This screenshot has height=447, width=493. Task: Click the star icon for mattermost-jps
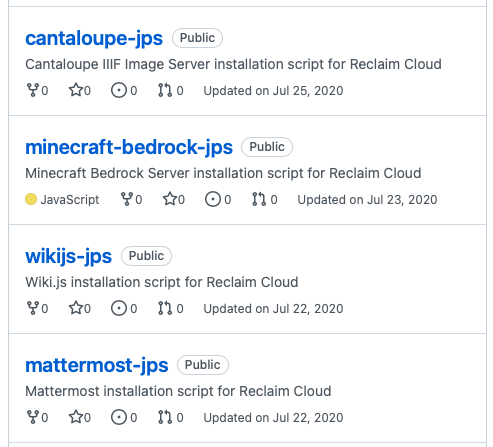(x=75, y=417)
